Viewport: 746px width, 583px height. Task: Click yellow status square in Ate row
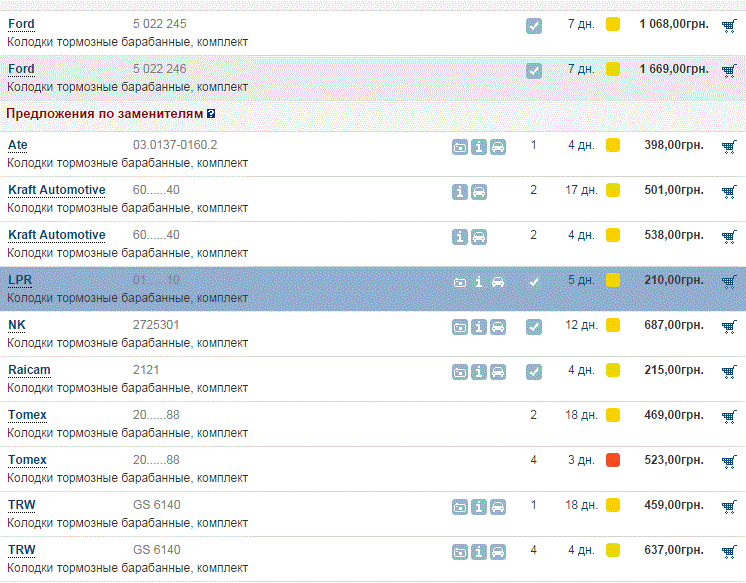pos(613,145)
